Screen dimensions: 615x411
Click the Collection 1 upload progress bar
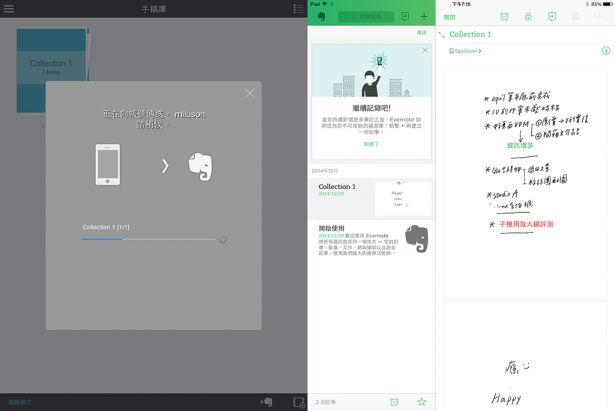(149, 239)
